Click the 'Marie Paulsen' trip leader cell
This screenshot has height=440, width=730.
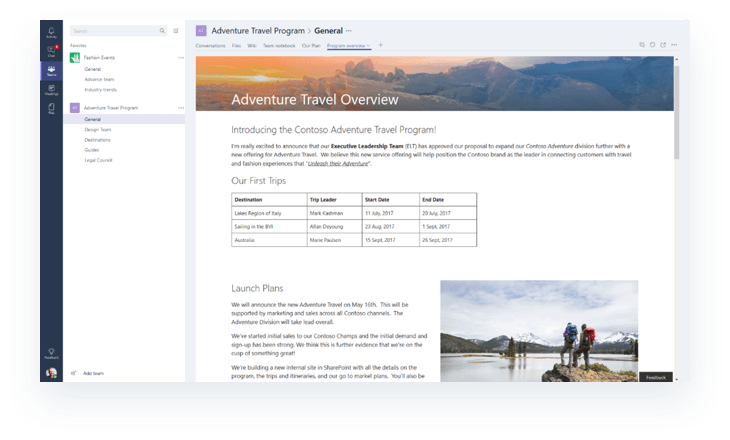[334, 240]
